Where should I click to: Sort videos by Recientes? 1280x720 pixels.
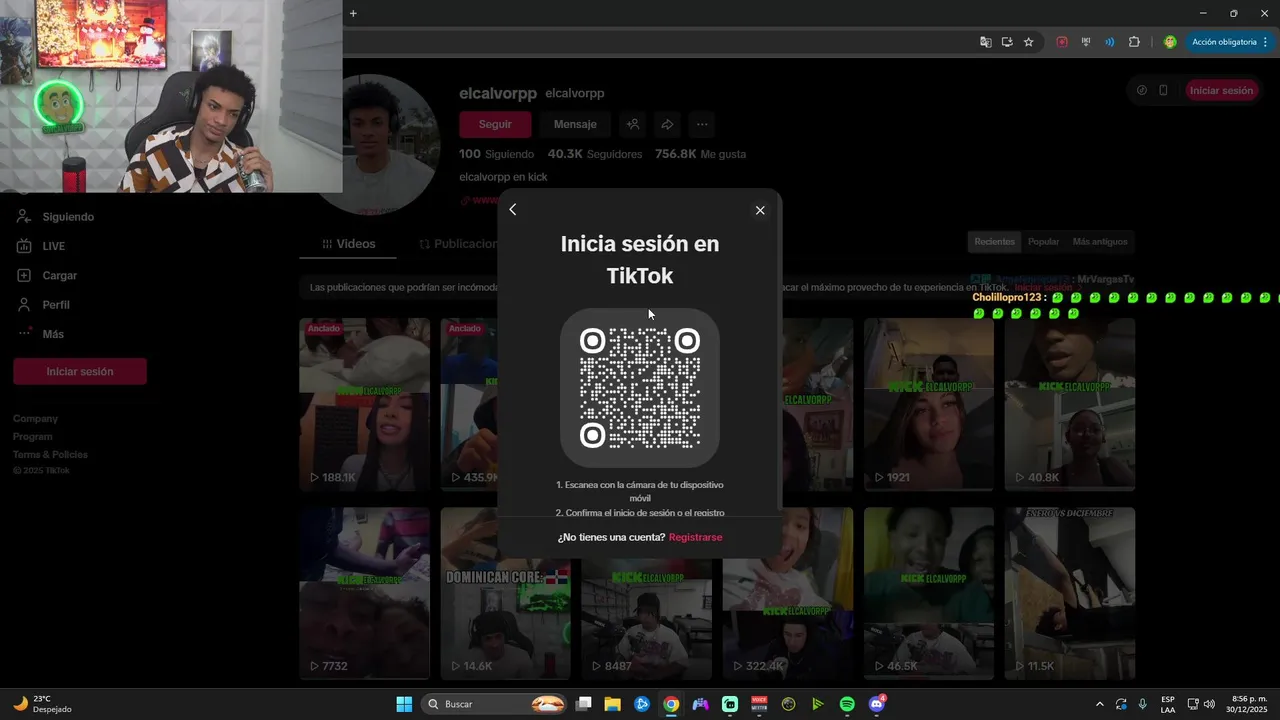pyautogui.click(x=995, y=242)
